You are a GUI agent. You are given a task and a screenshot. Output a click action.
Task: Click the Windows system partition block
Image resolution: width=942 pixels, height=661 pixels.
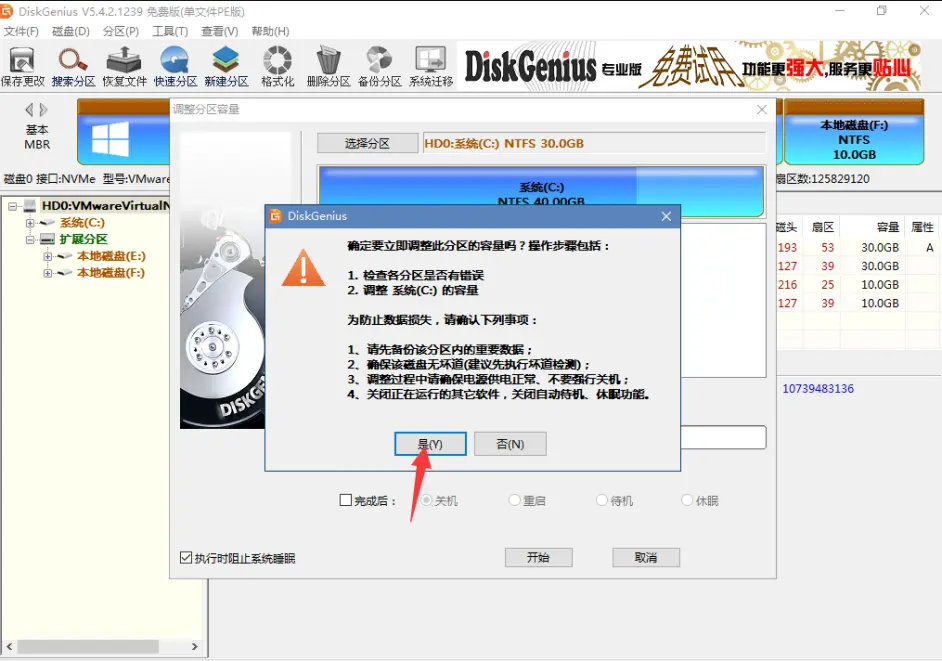click(x=123, y=132)
